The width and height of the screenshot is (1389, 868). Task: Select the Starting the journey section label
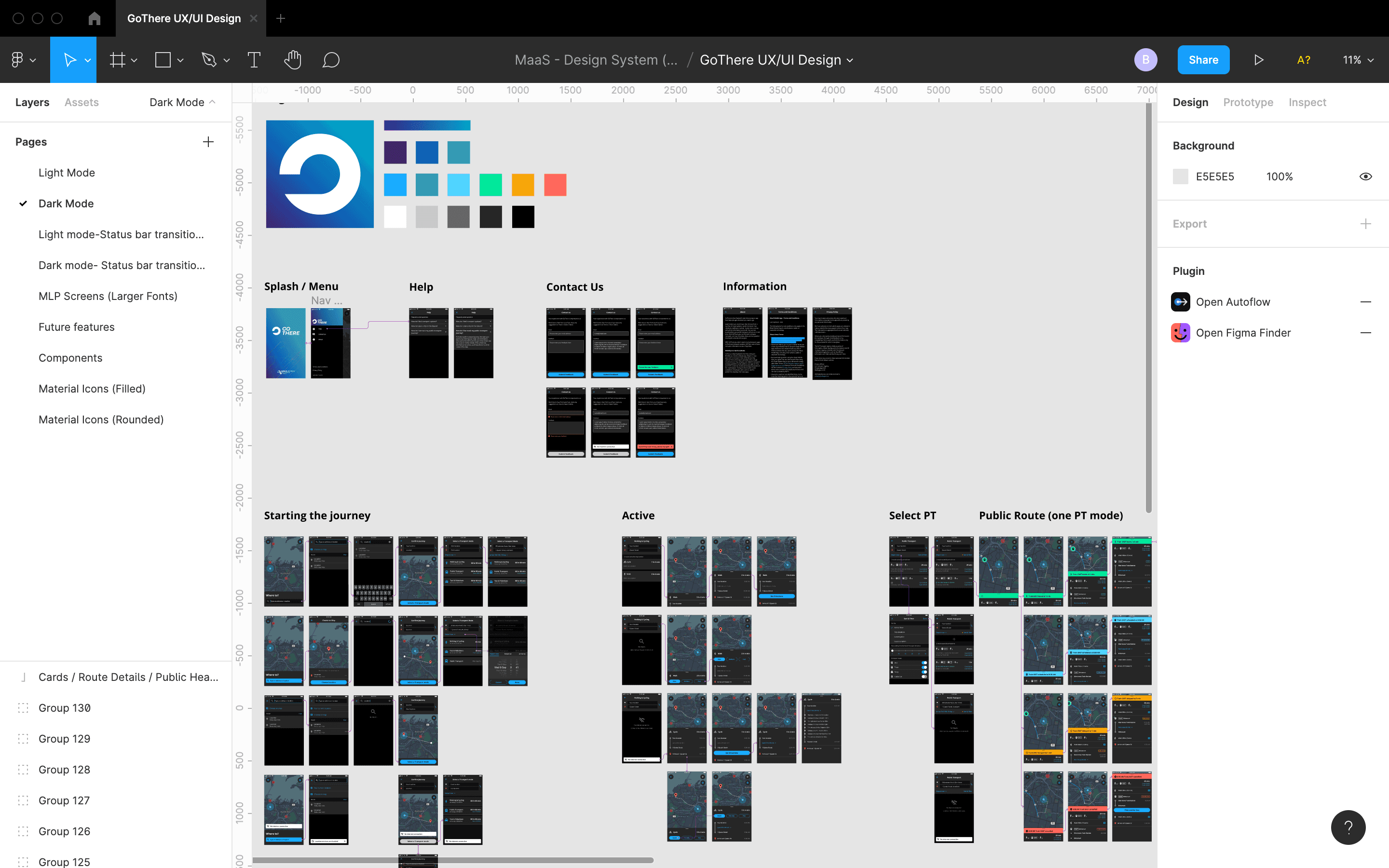(317, 515)
